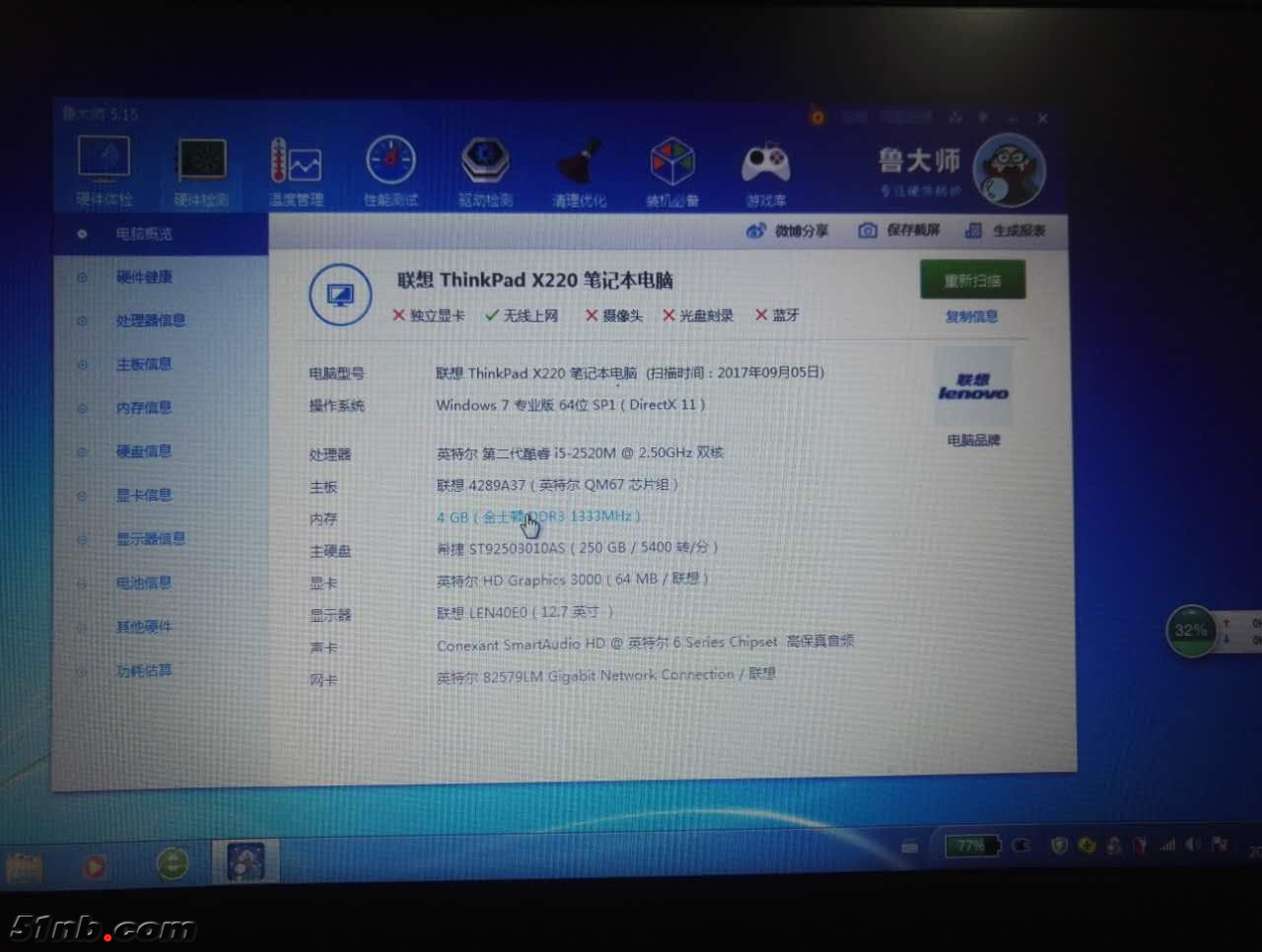Screen dimensions: 1262x952
Task: Click graphics value 英特尔 HD Graphics 3000
Action: point(573,578)
